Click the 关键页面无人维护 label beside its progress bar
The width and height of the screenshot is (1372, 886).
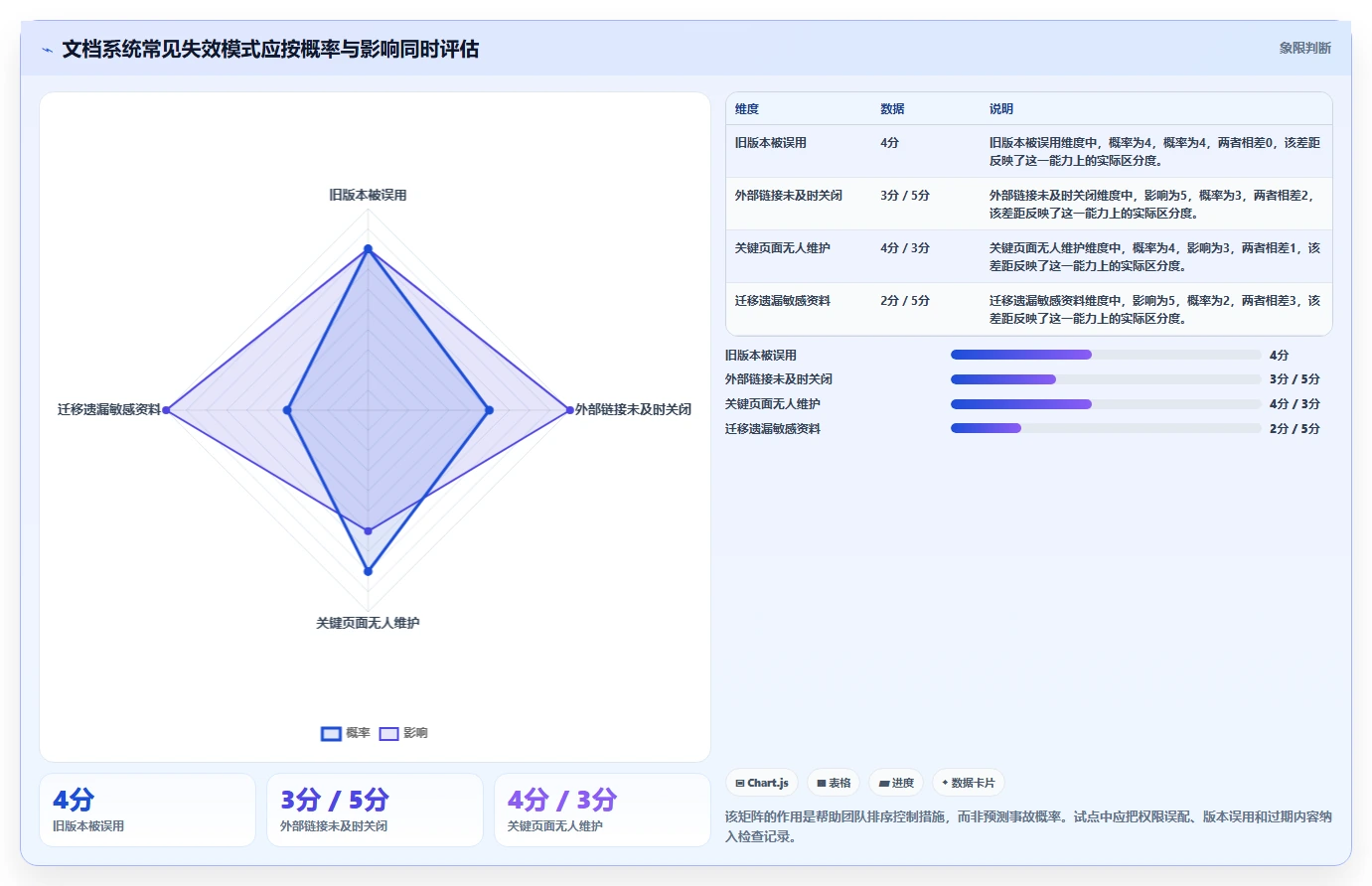coord(773,404)
